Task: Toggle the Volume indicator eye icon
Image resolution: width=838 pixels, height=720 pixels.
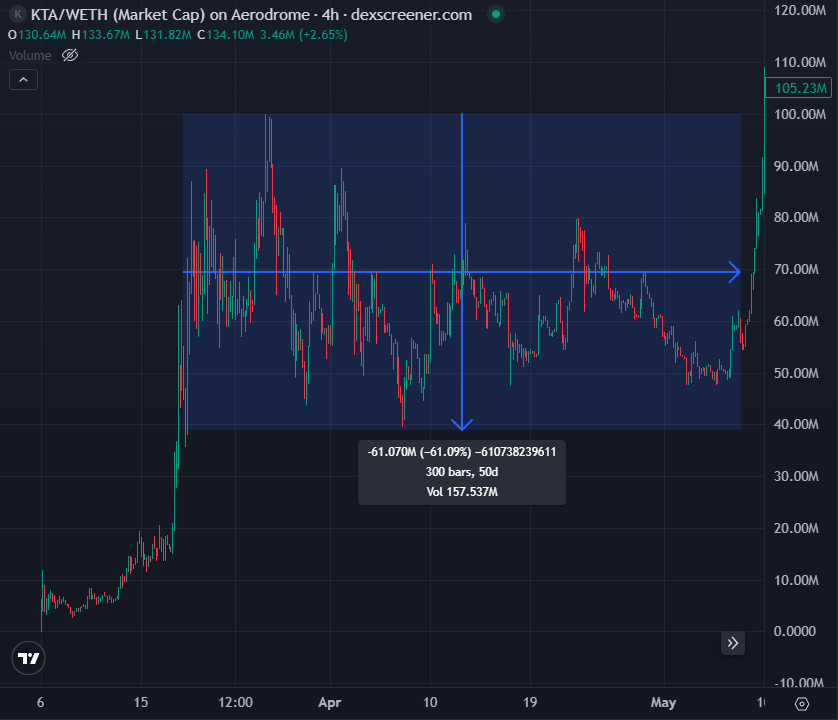Action: click(x=70, y=55)
